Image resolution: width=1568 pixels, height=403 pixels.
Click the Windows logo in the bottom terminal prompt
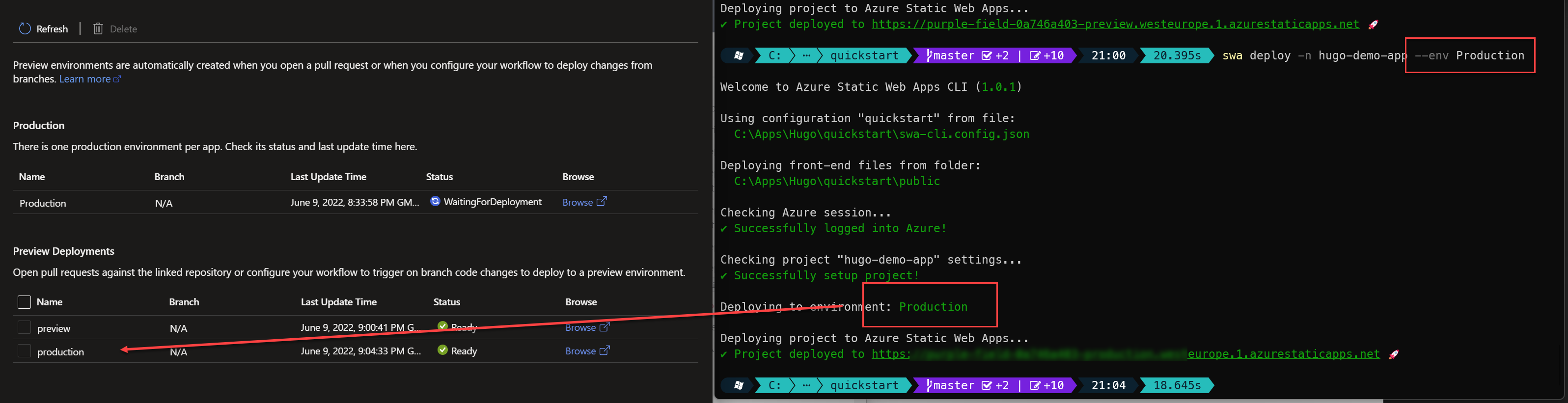(x=739, y=385)
